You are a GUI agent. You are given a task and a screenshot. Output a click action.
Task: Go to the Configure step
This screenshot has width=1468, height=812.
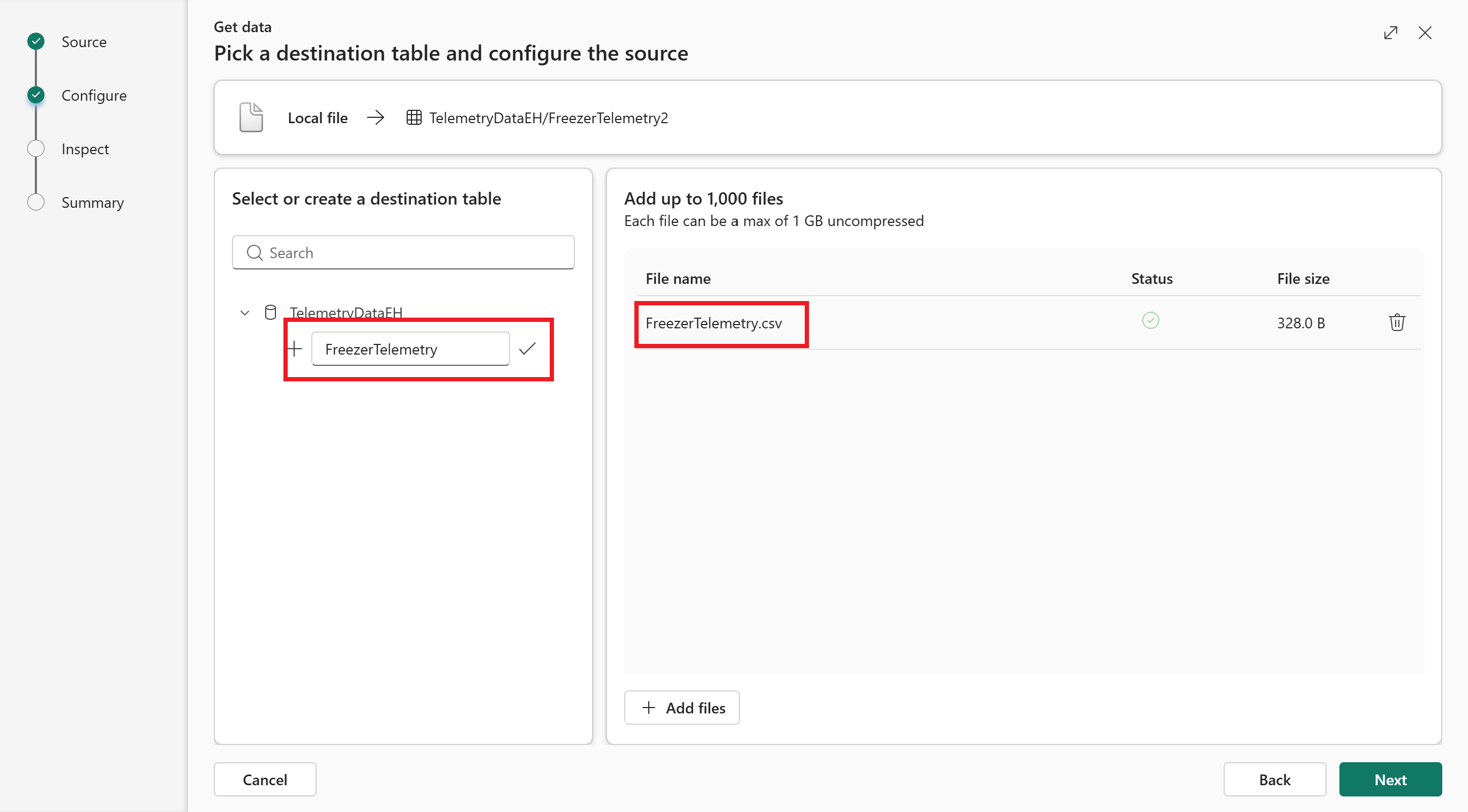point(94,95)
